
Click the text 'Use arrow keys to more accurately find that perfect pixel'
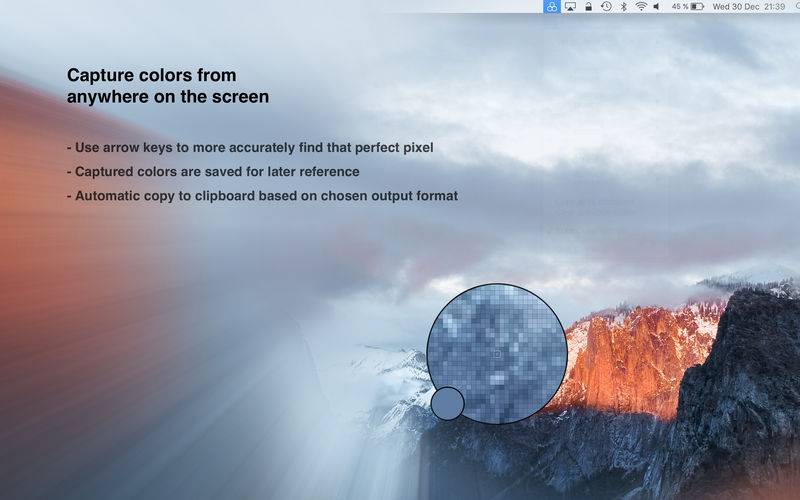254,147
